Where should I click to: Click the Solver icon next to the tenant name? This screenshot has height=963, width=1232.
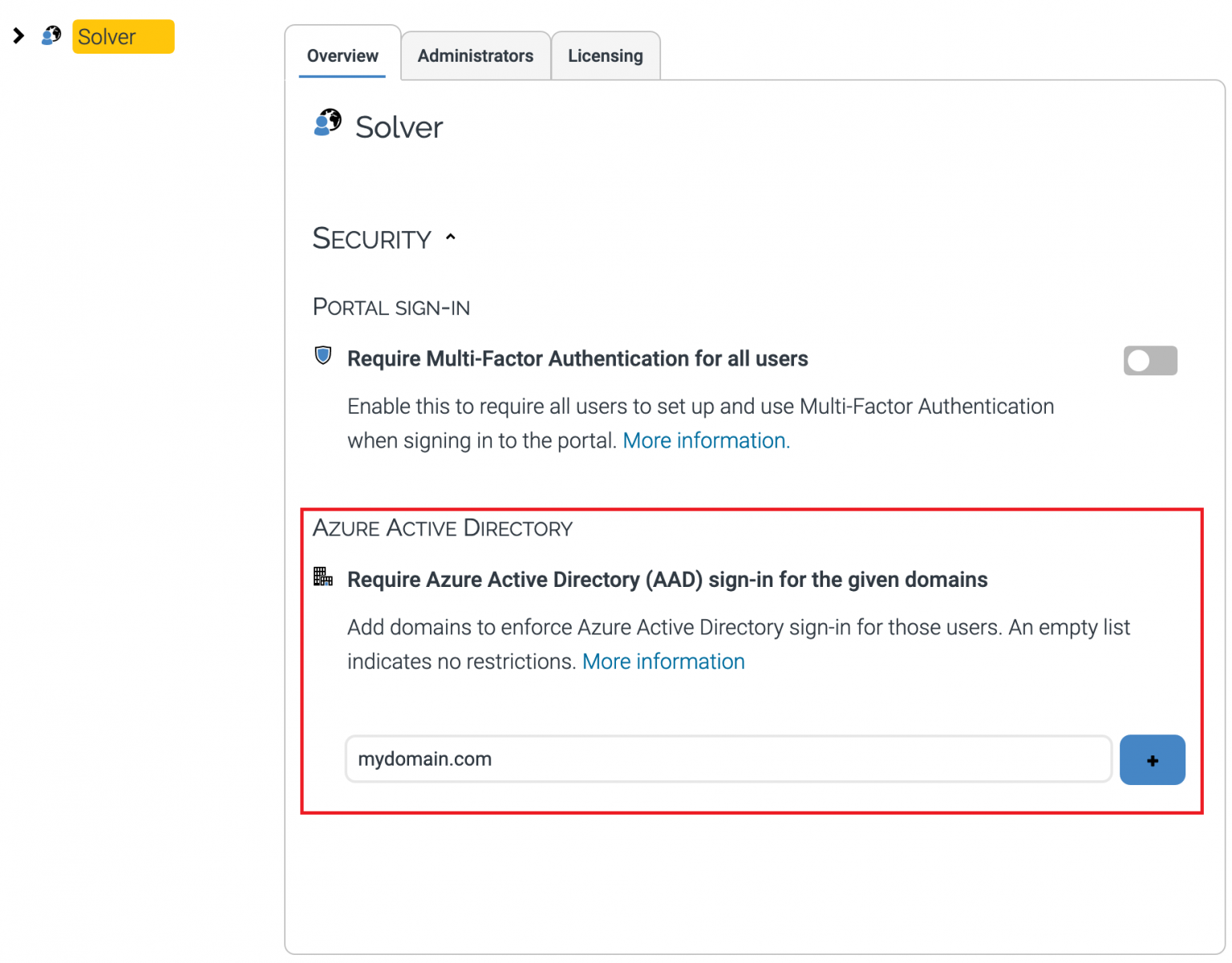[327, 124]
